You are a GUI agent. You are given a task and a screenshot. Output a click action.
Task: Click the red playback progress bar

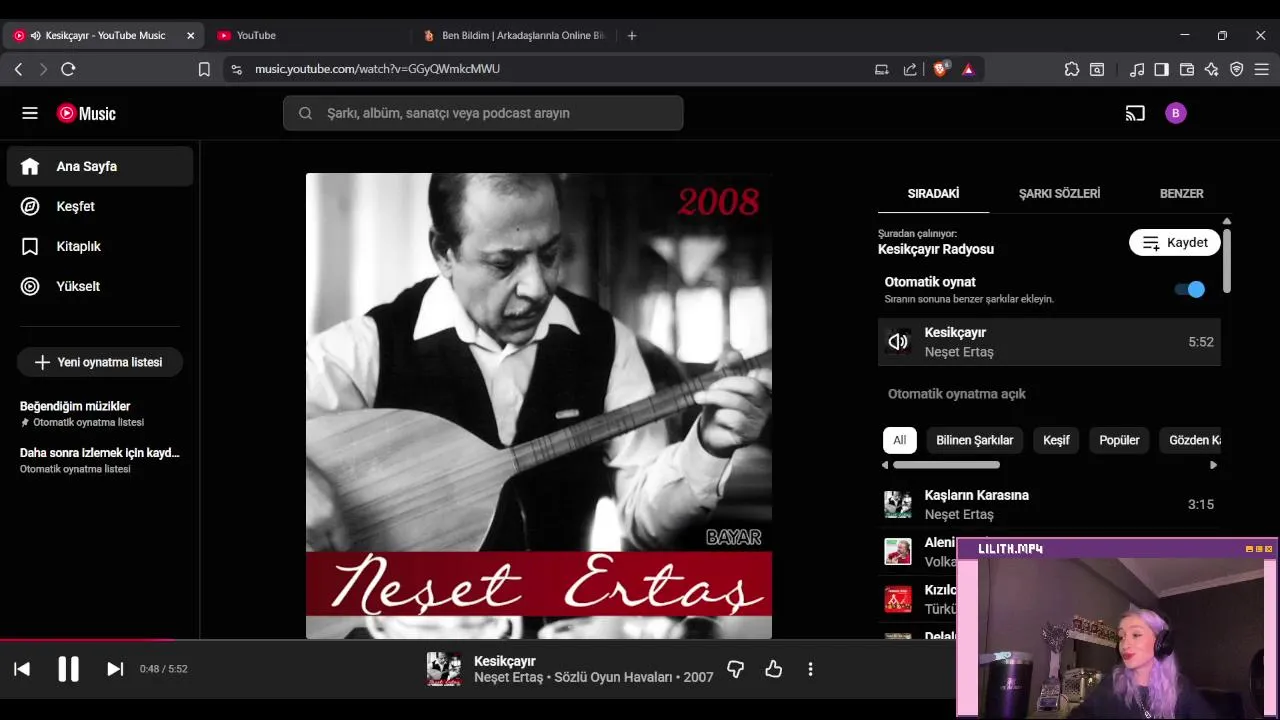[87, 640]
